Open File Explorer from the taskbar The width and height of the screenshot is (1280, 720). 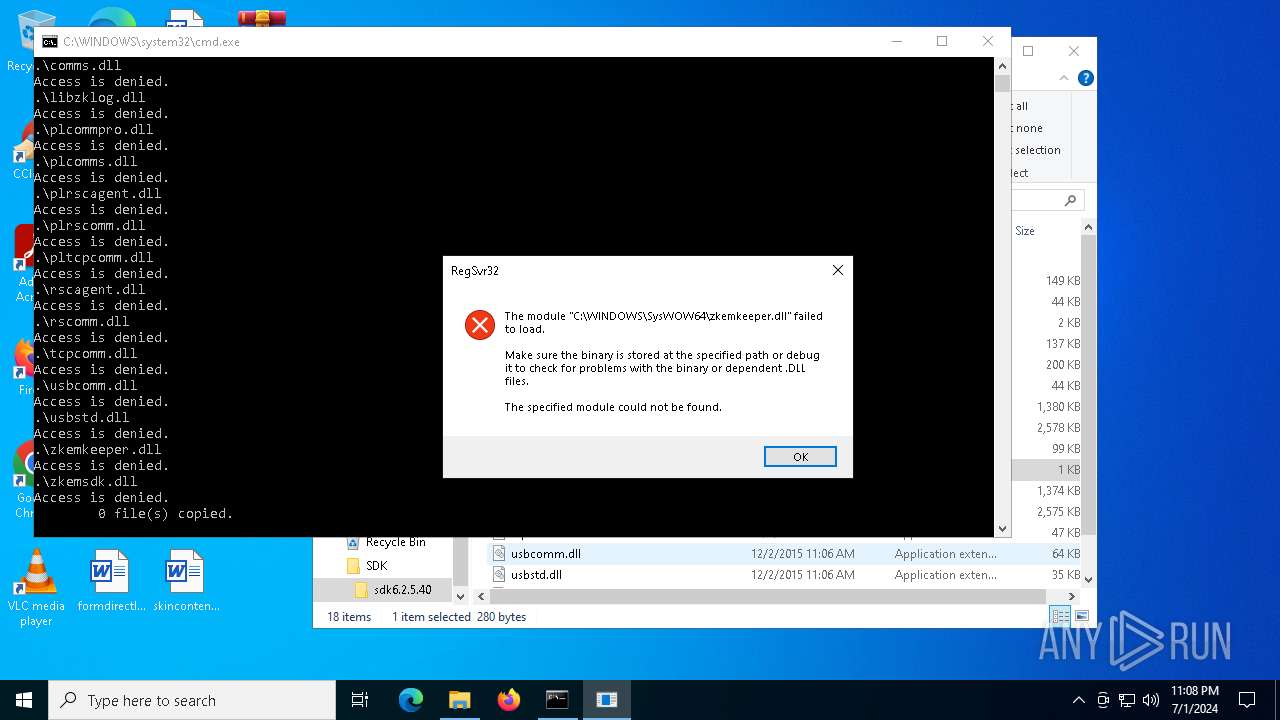(x=459, y=700)
